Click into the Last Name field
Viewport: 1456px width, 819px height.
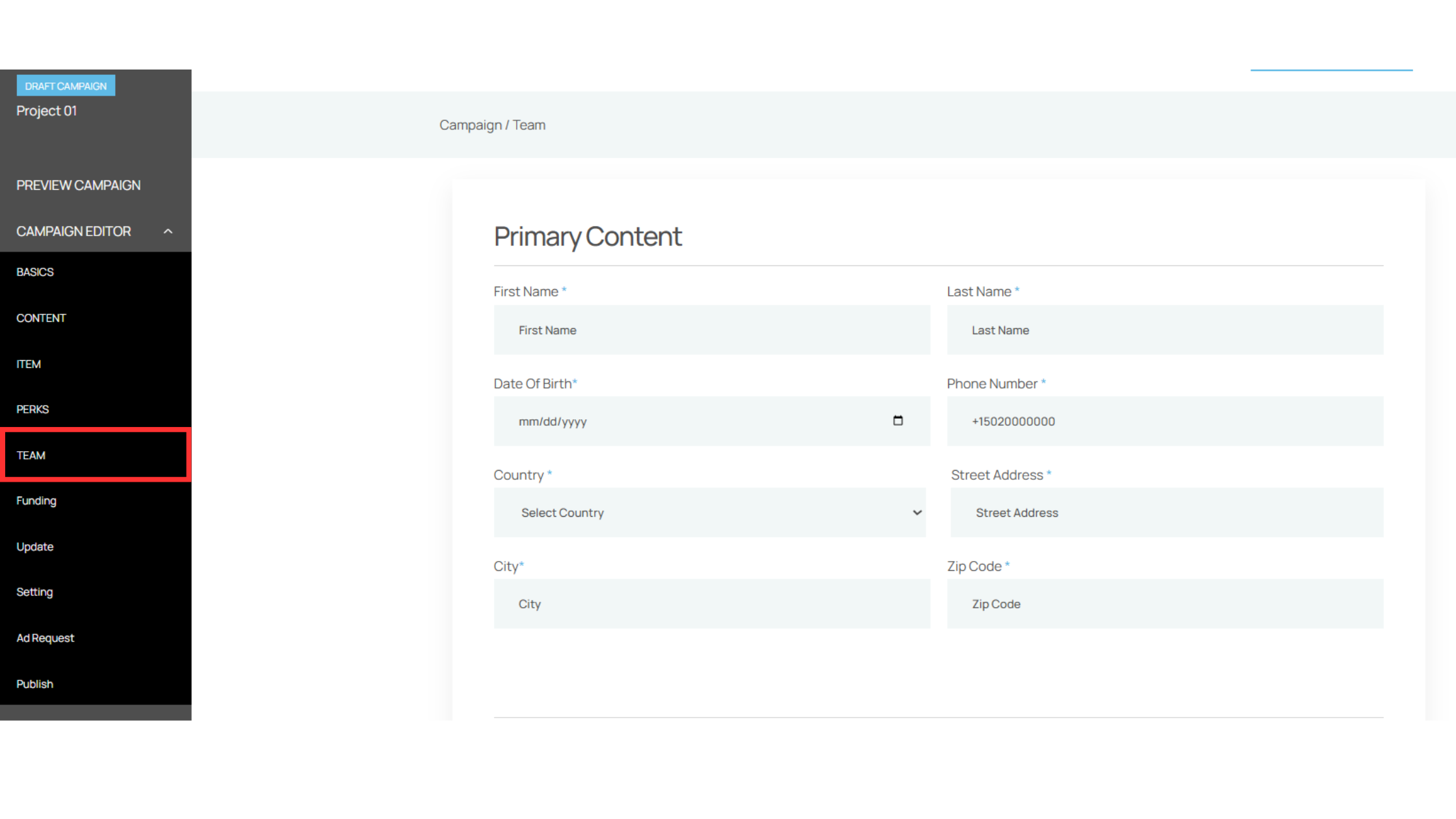pos(1165,330)
